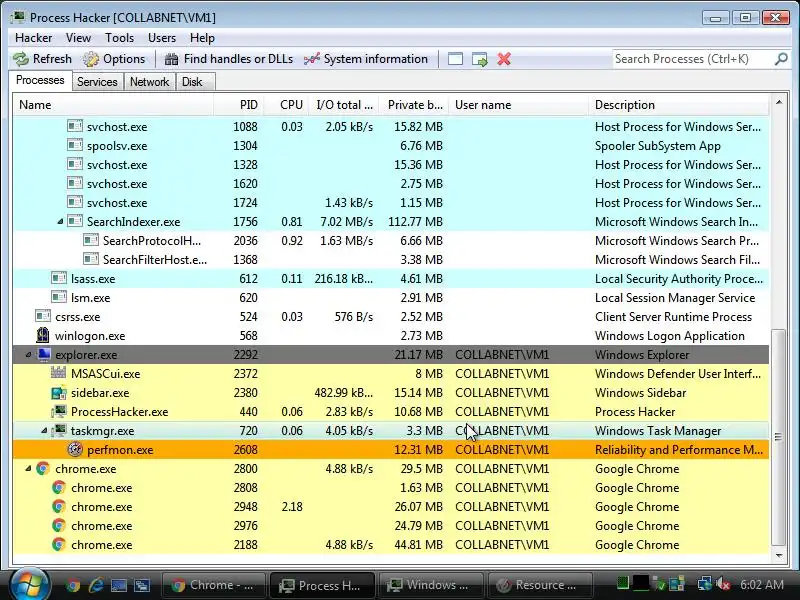The width and height of the screenshot is (800, 600).
Task: Click the explorer.exe monitor icon
Action: [43, 355]
